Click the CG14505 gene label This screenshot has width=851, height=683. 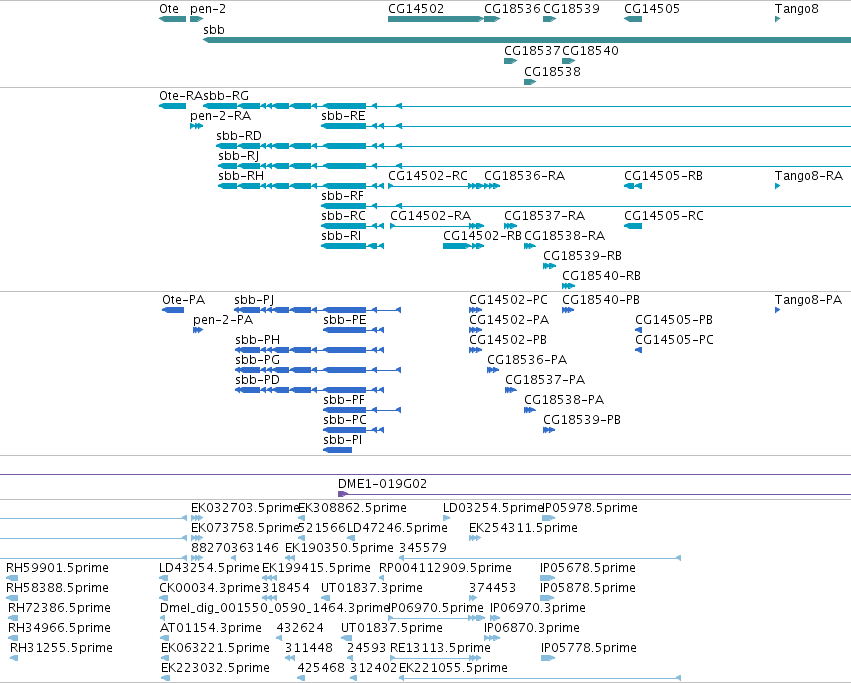652,9
